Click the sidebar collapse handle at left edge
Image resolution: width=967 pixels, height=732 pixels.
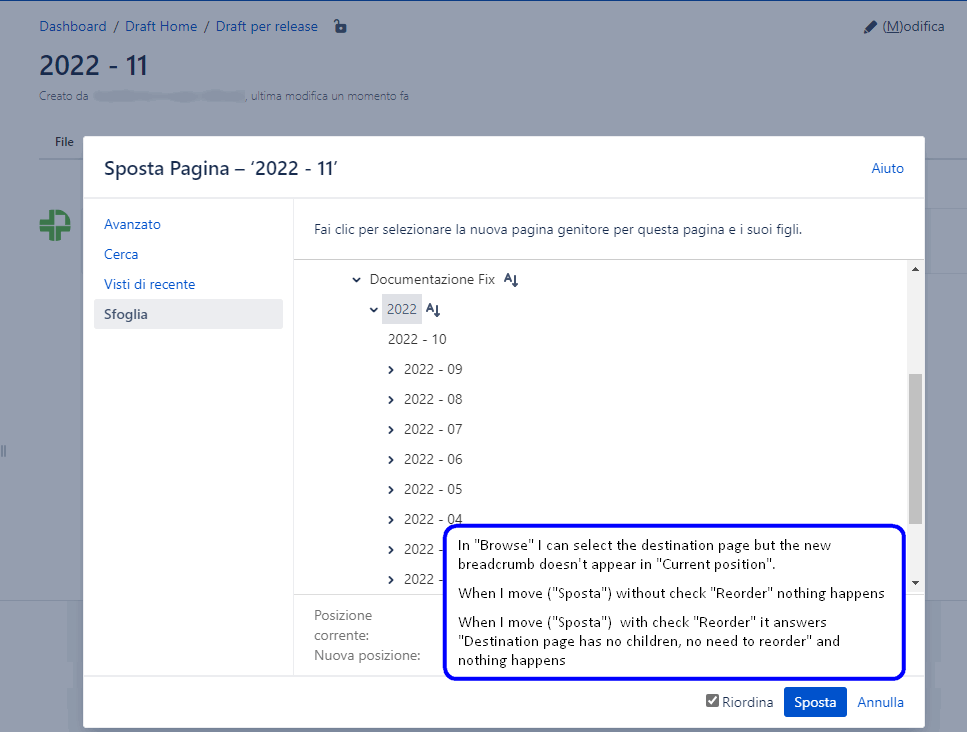pyautogui.click(x=4, y=451)
